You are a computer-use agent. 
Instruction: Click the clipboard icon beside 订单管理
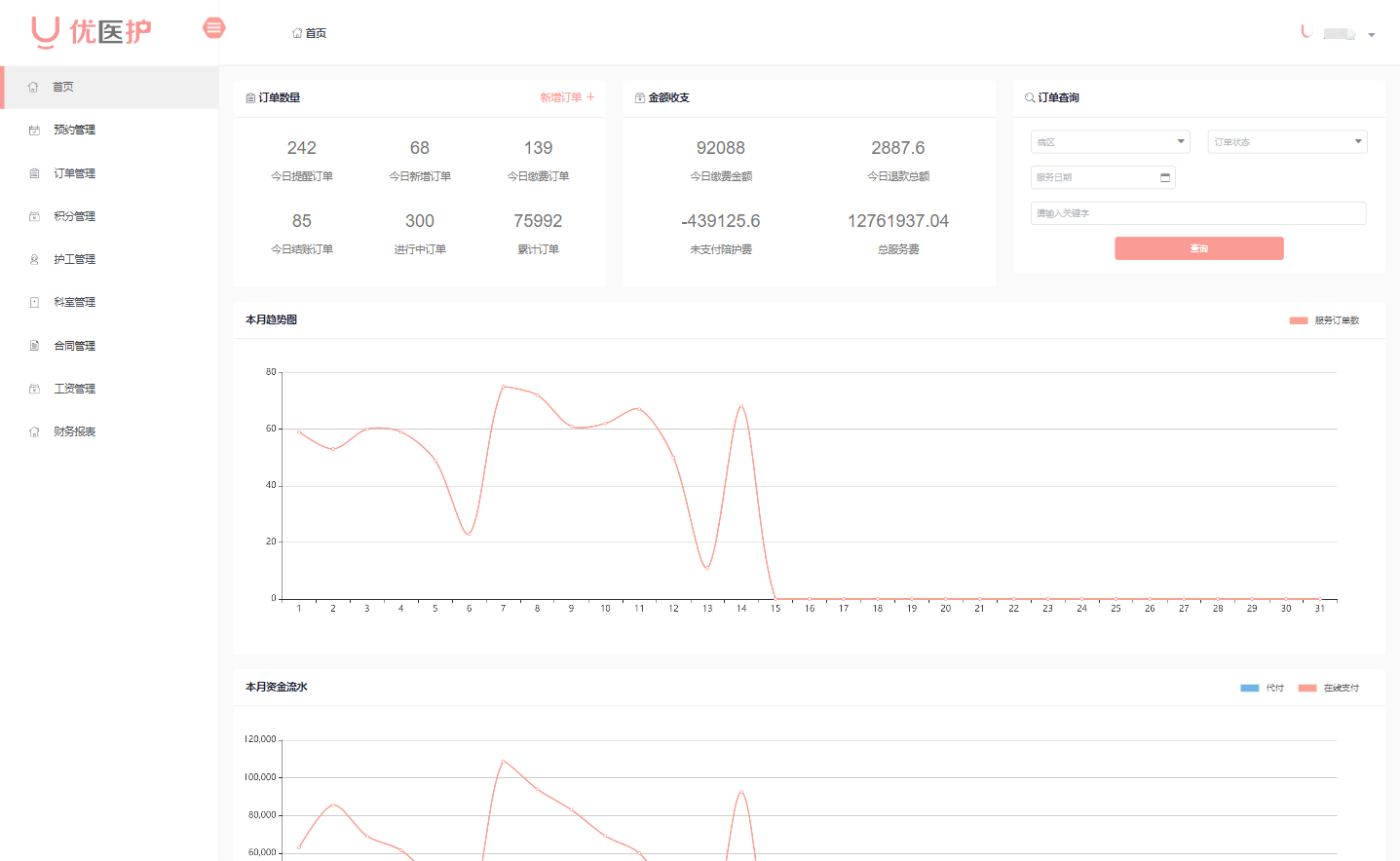[x=34, y=173]
